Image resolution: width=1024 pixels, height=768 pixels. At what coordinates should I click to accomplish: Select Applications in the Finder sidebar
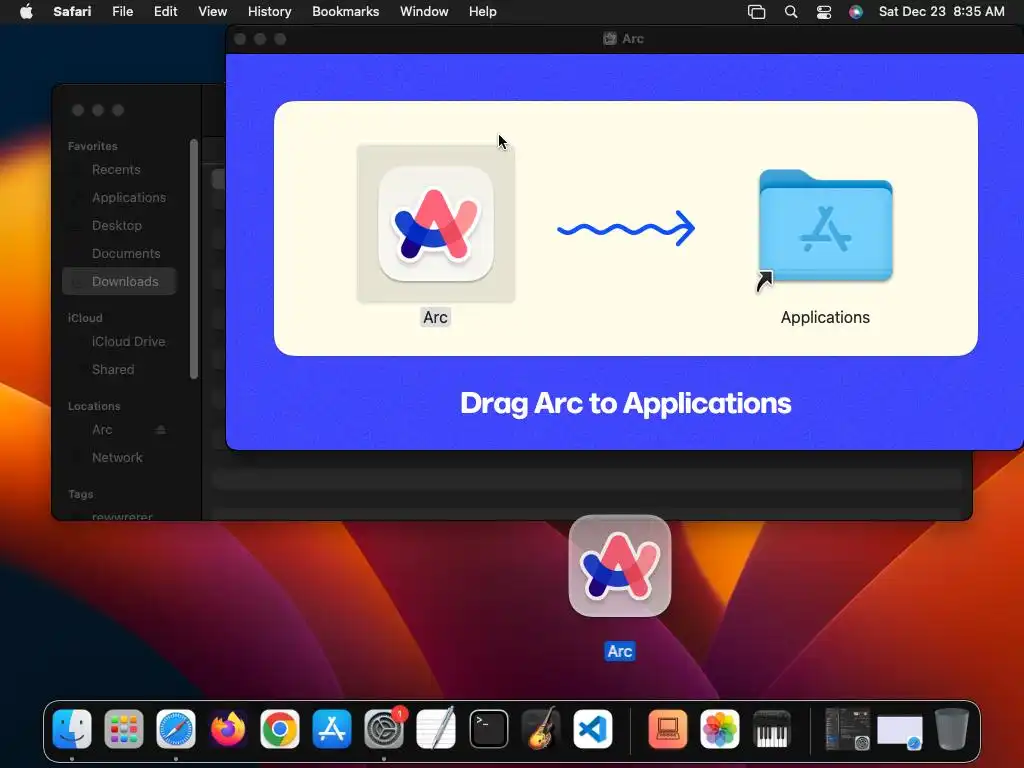120,197
